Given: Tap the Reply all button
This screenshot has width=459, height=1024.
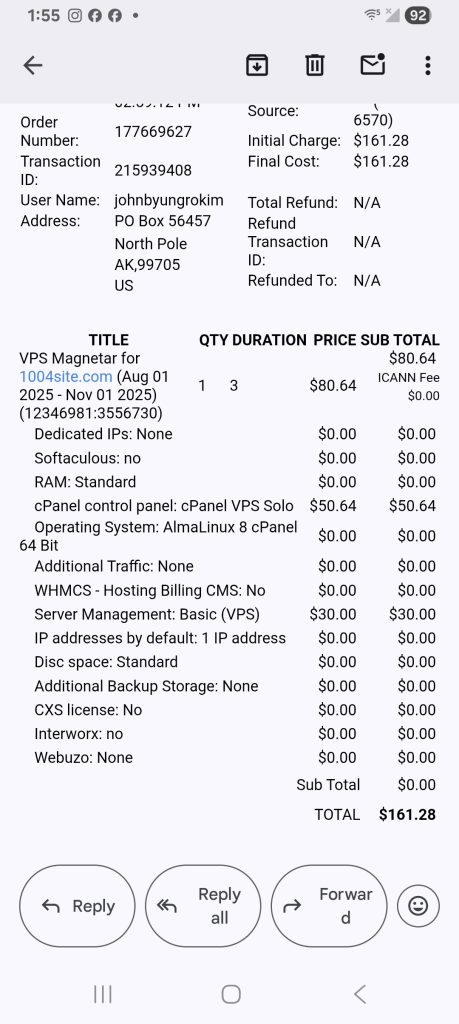Looking at the screenshot, I should tap(203, 906).
